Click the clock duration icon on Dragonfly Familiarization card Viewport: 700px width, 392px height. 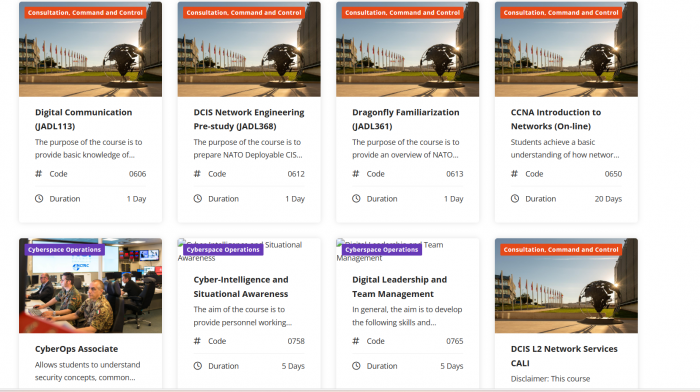tap(356, 199)
